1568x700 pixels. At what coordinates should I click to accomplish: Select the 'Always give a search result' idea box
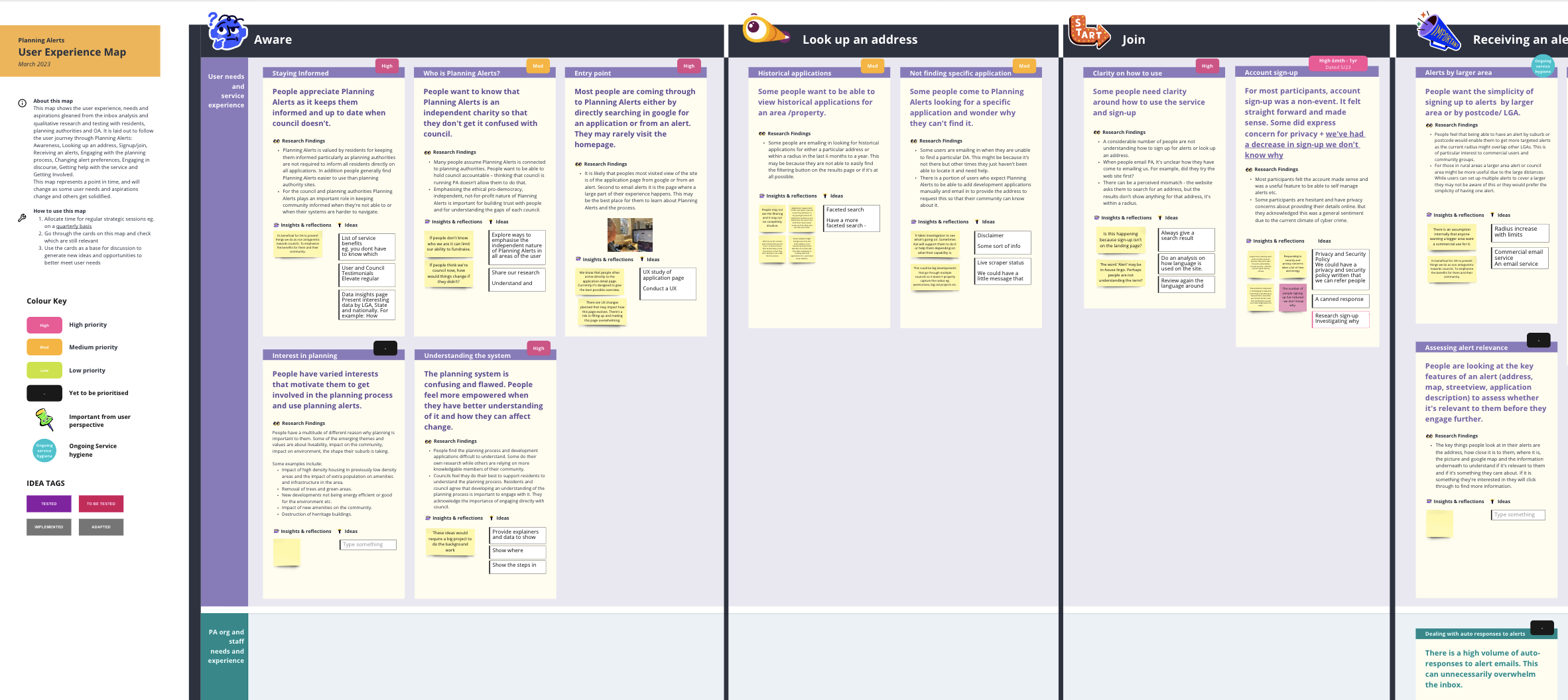coord(1187,239)
